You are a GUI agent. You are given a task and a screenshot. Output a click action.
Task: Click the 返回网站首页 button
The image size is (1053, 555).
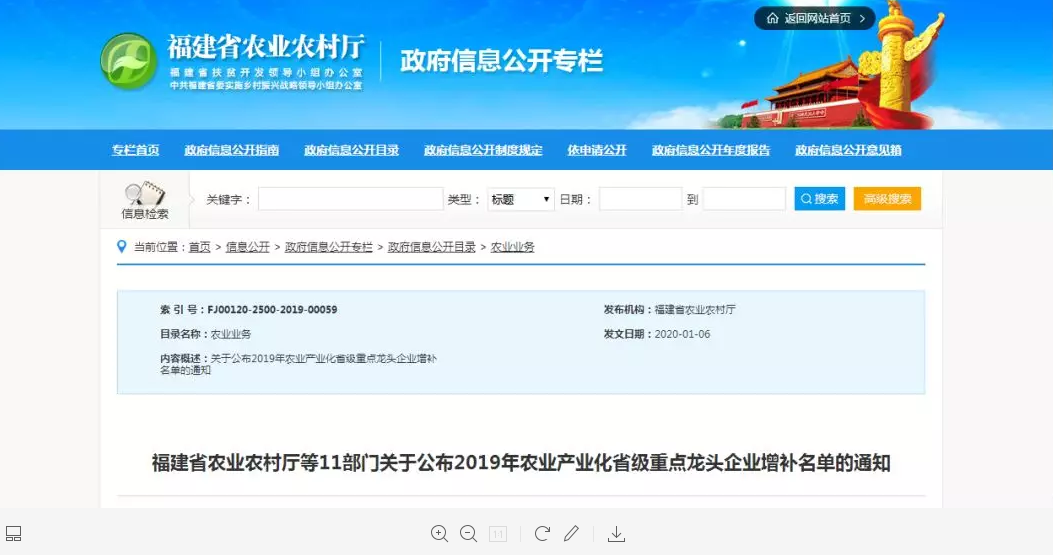pos(814,18)
